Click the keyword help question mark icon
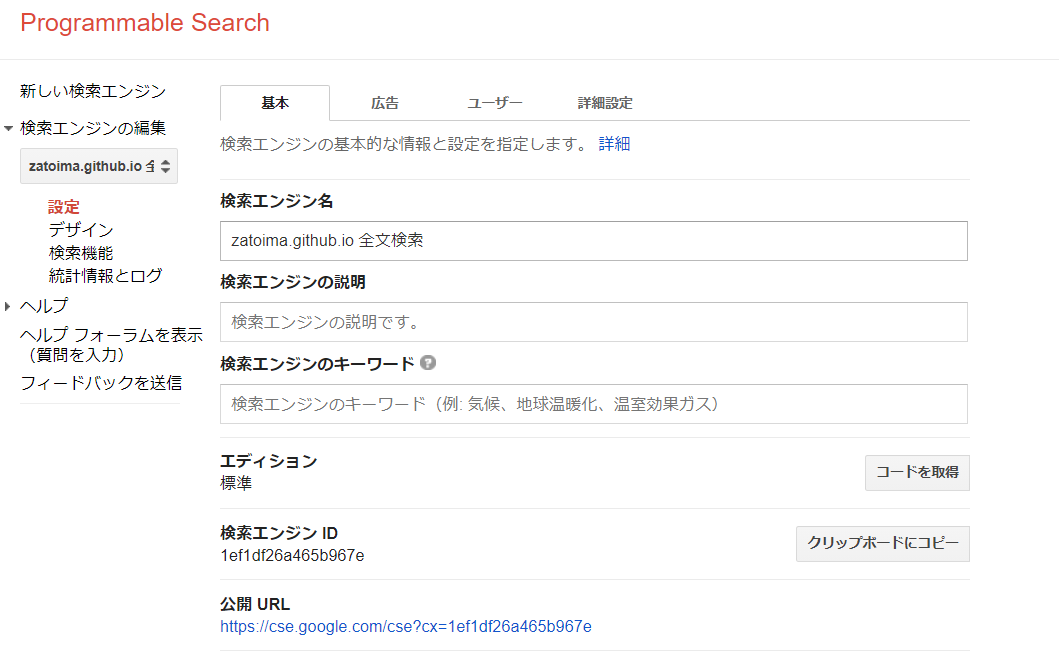Image resolution: width=1059 pixels, height=651 pixels. tap(428, 363)
